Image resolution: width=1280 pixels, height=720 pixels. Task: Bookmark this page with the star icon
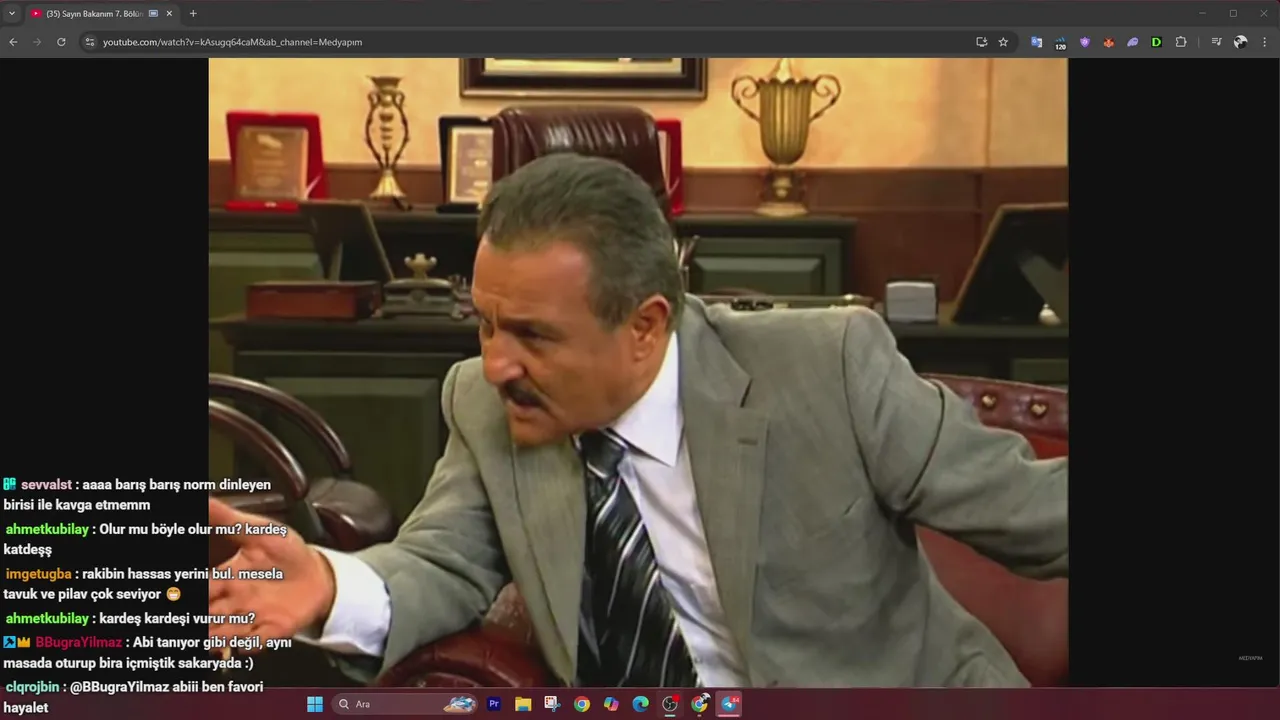click(x=1003, y=42)
